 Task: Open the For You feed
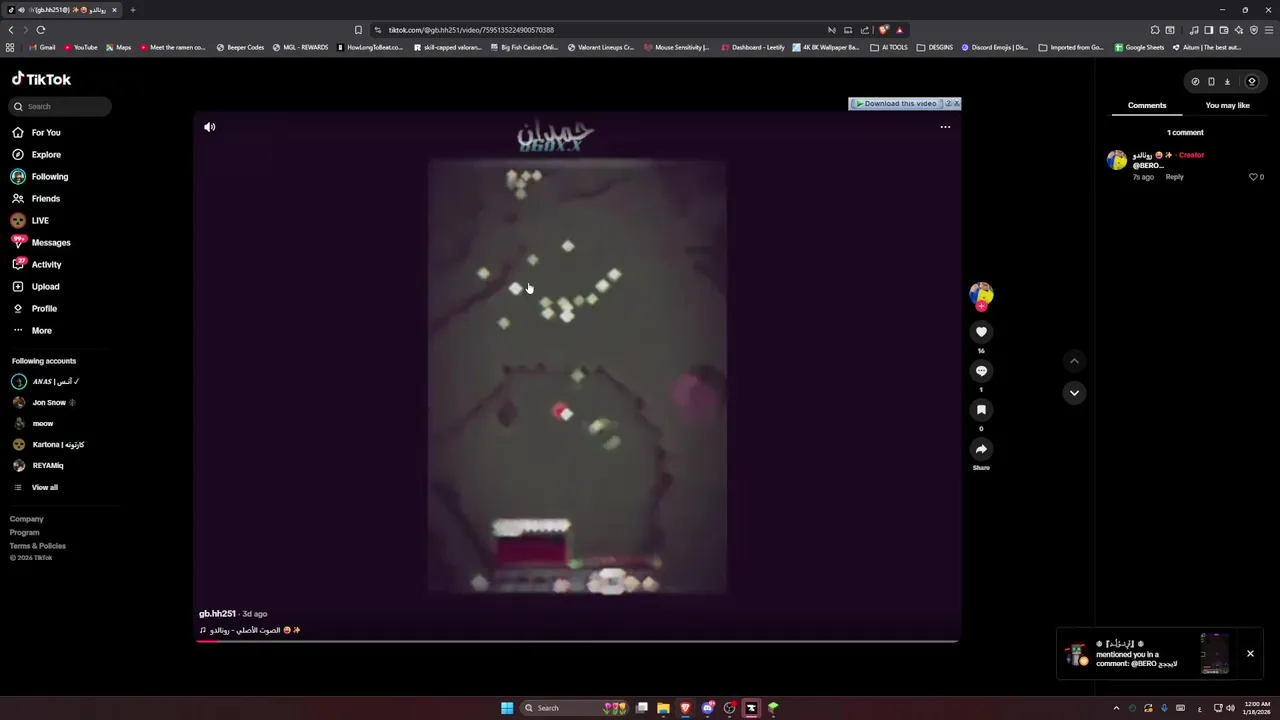pyautogui.click(x=37, y=132)
